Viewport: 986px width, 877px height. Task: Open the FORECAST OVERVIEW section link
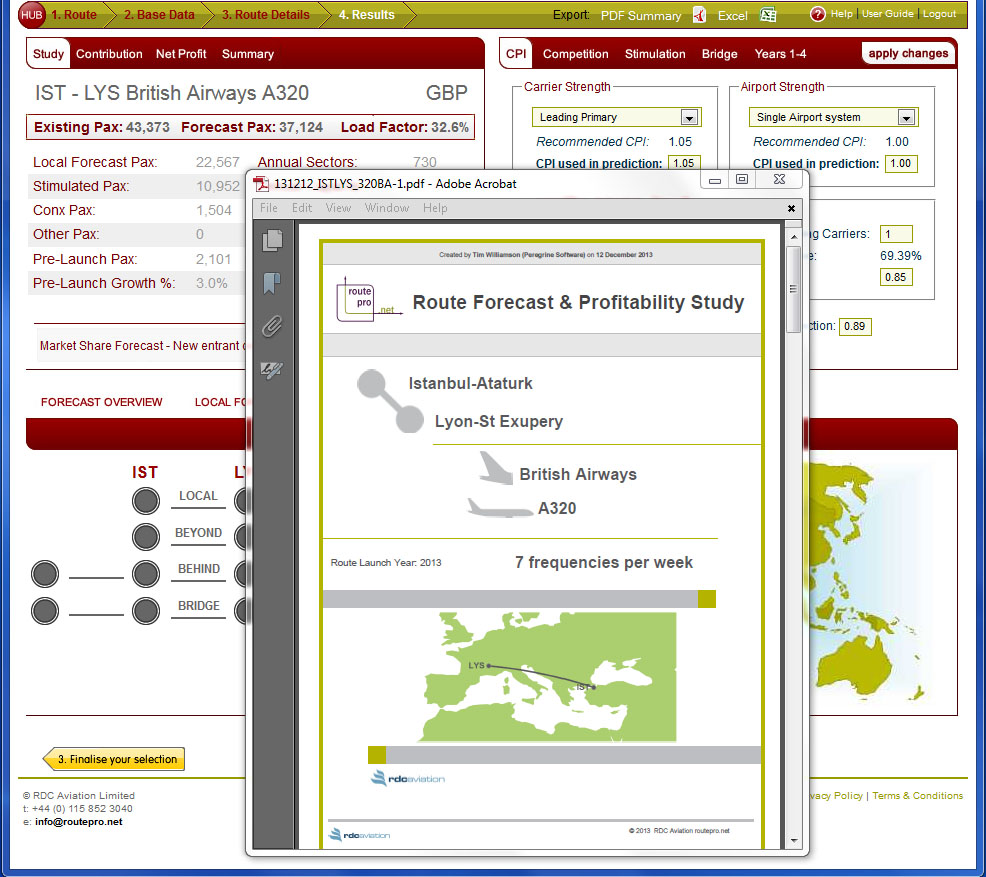[101, 402]
